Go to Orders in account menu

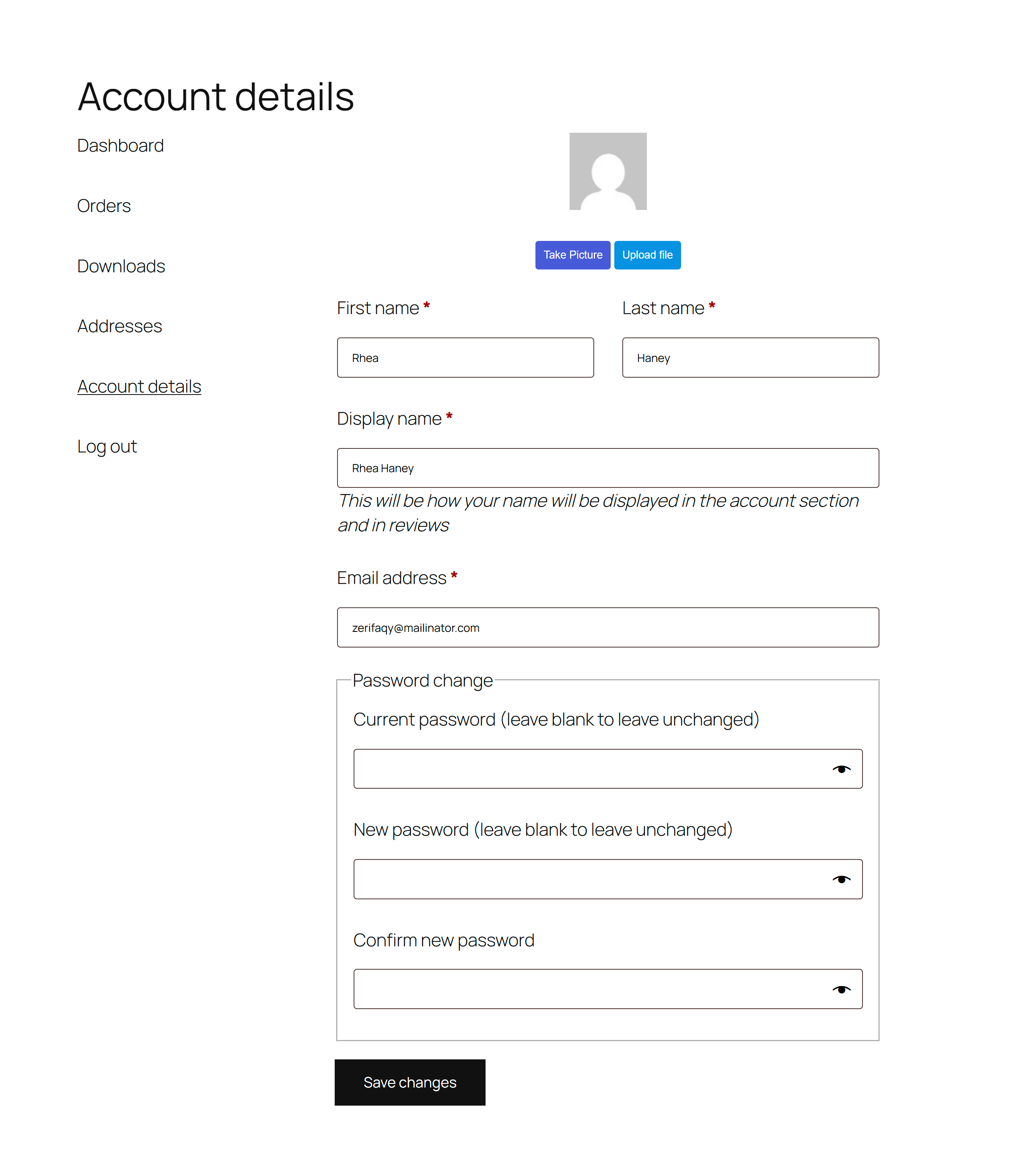104,206
